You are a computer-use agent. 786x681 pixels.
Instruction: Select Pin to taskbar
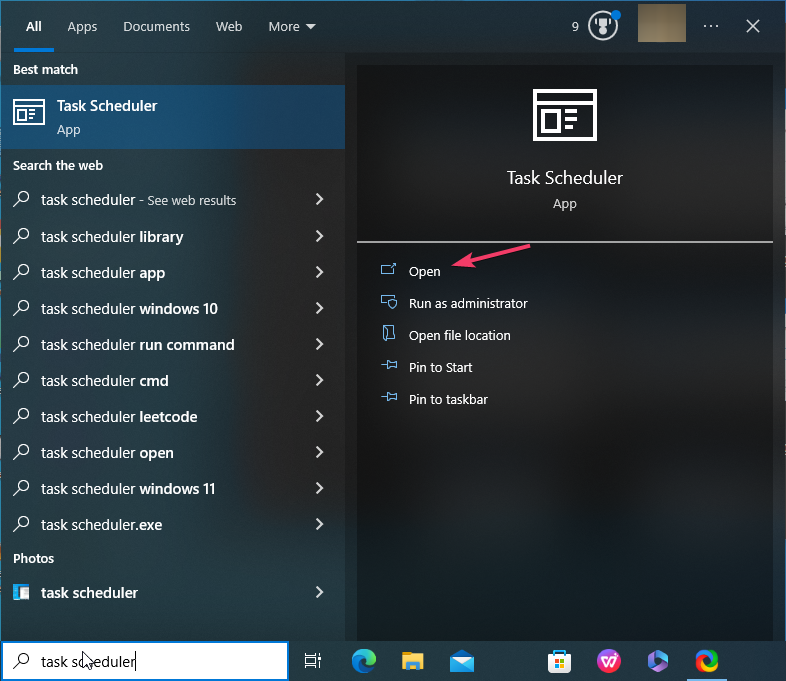448,400
